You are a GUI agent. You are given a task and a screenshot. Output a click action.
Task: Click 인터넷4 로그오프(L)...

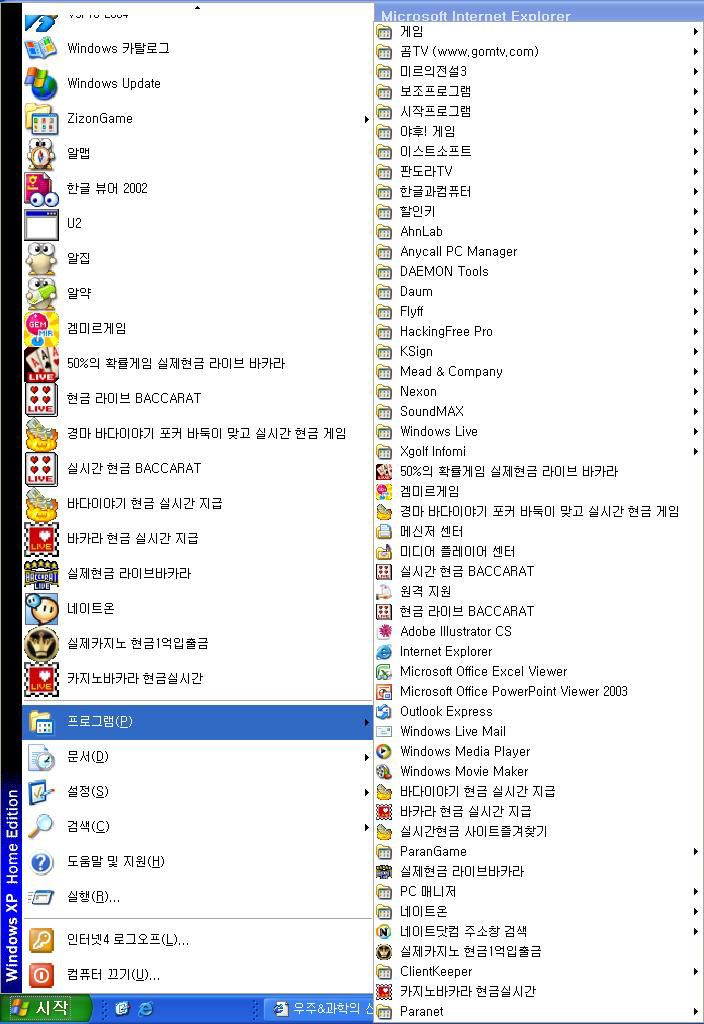click(x=197, y=940)
